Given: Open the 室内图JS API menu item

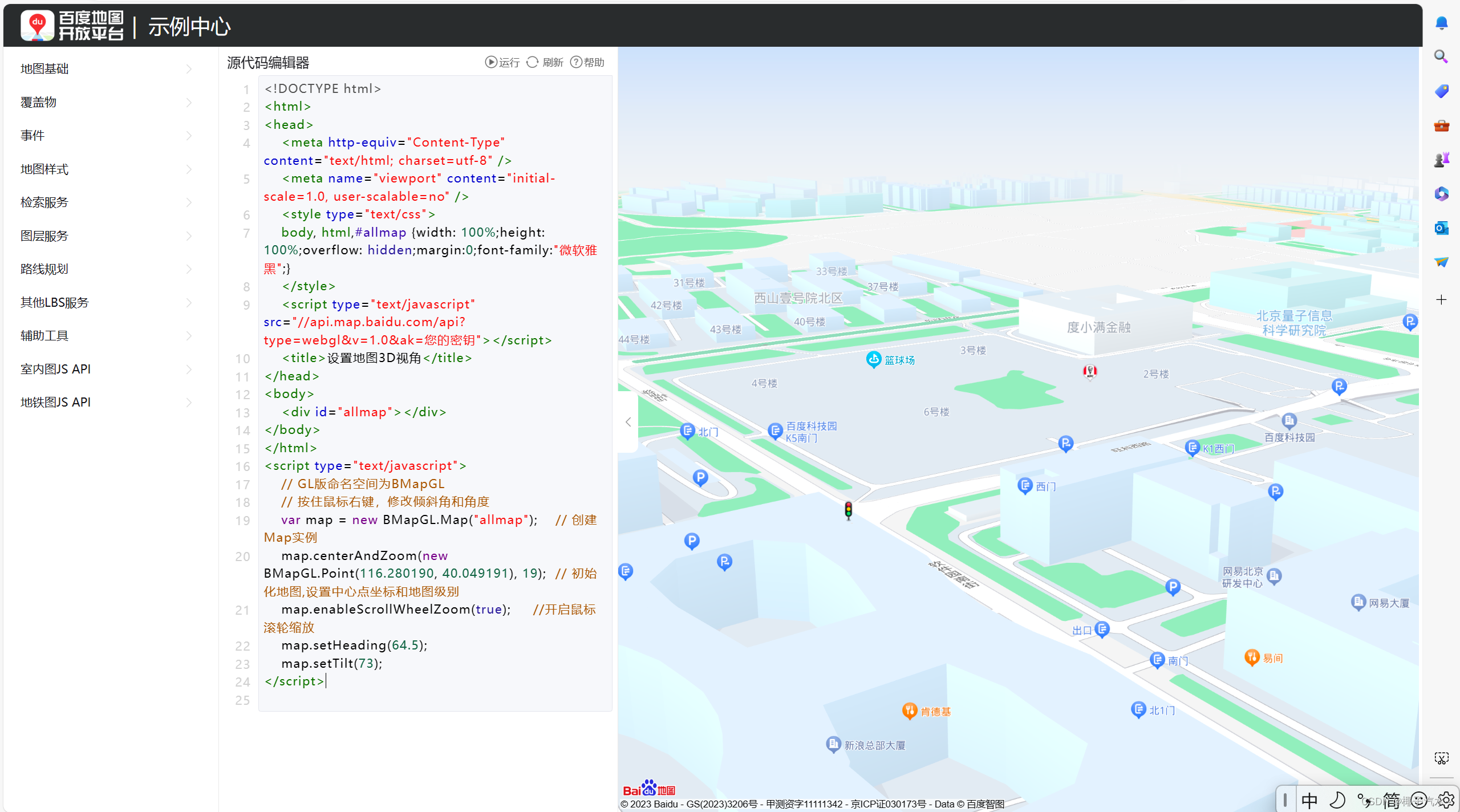Looking at the screenshot, I should pos(55,369).
